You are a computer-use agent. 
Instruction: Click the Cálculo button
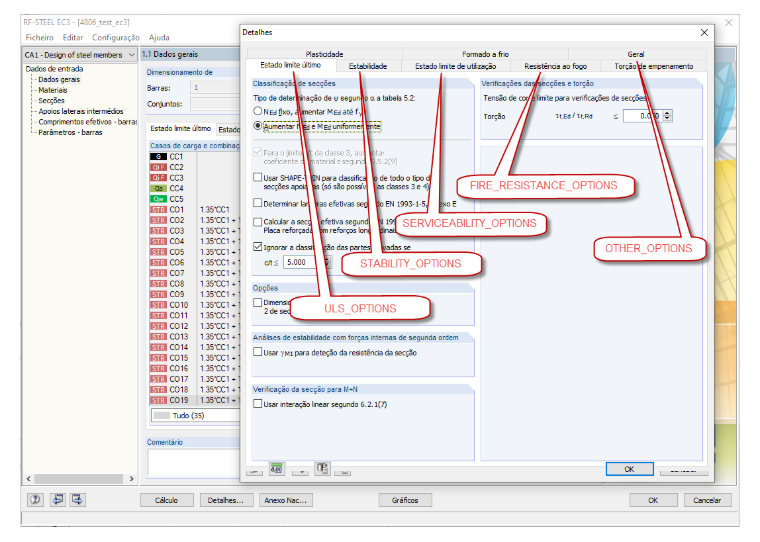pos(167,500)
